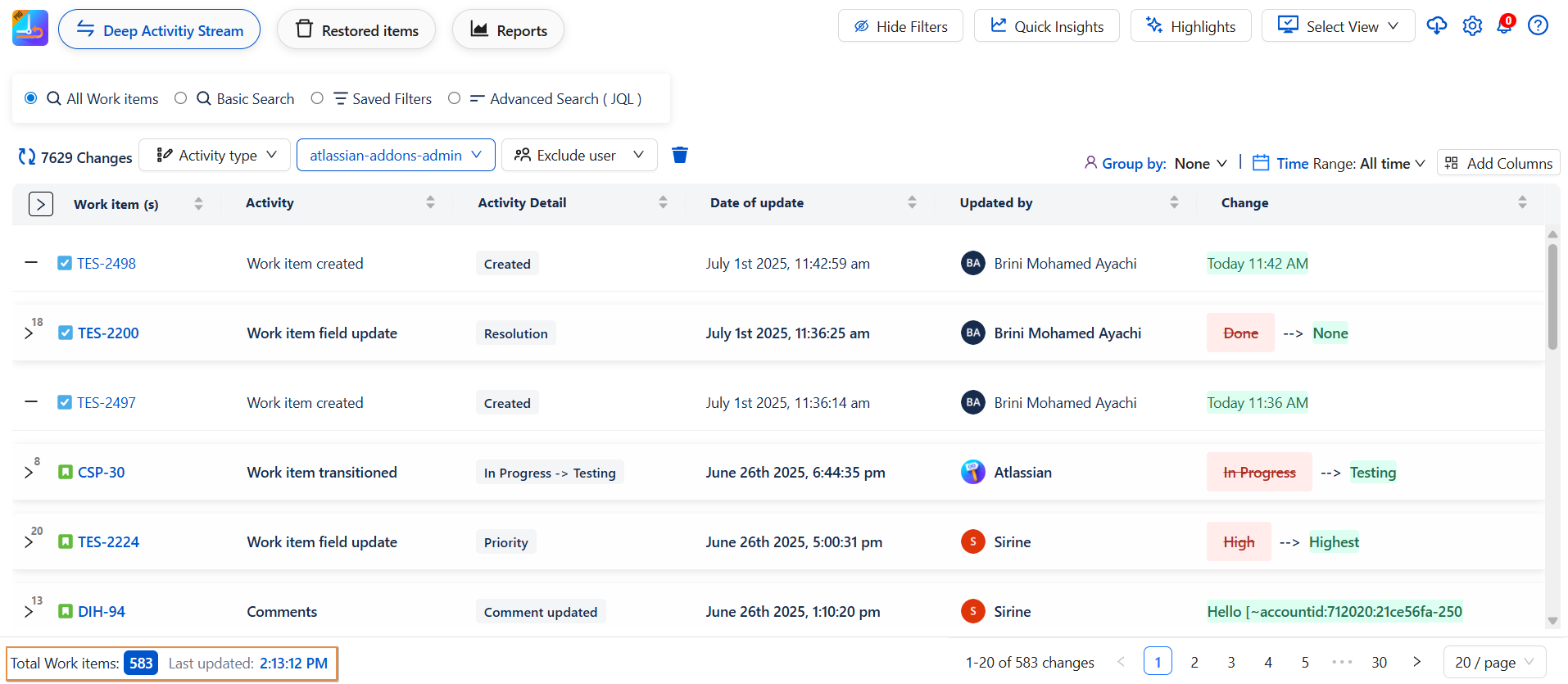1568x684 pixels.
Task: Sort by the Date of update column
Action: click(x=911, y=202)
